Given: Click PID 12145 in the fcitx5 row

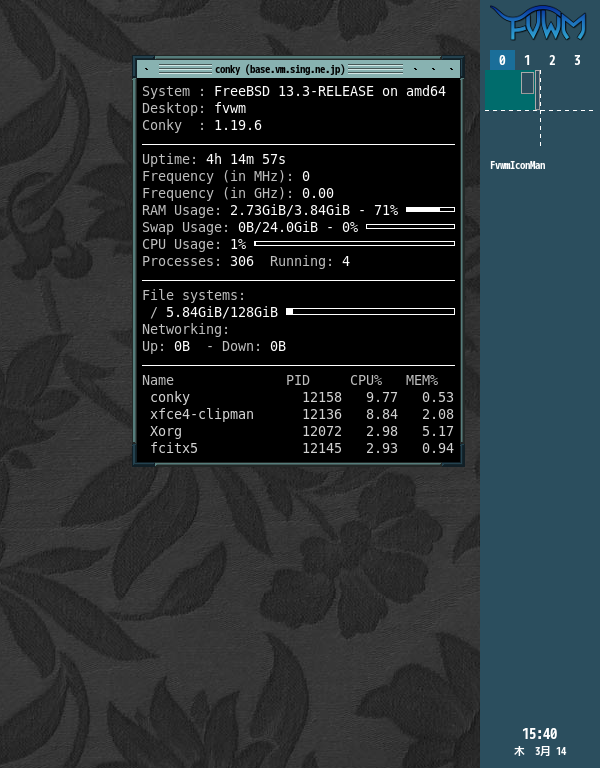Looking at the screenshot, I should [322, 449].
